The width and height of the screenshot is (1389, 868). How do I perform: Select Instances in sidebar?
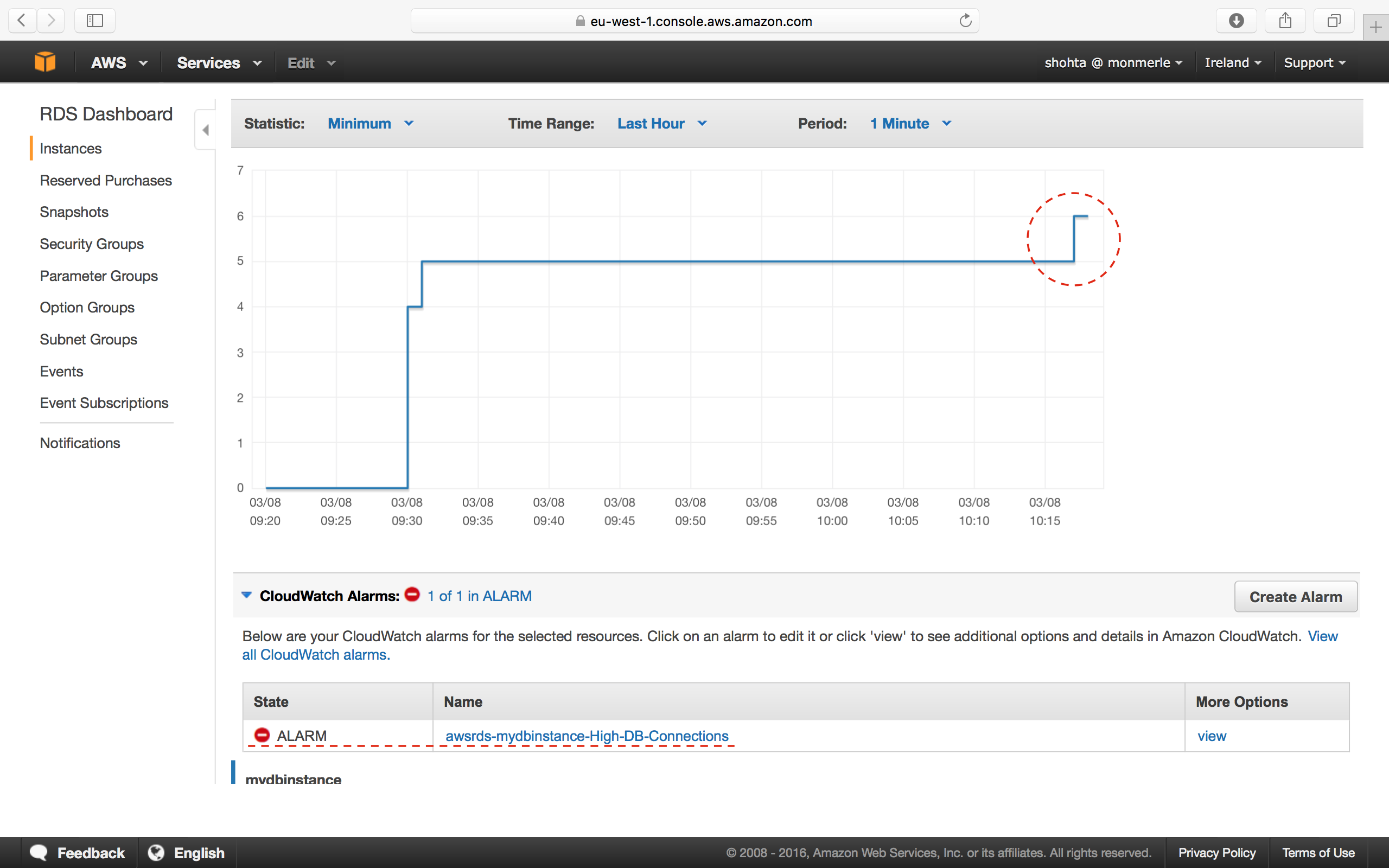[71, 148]
